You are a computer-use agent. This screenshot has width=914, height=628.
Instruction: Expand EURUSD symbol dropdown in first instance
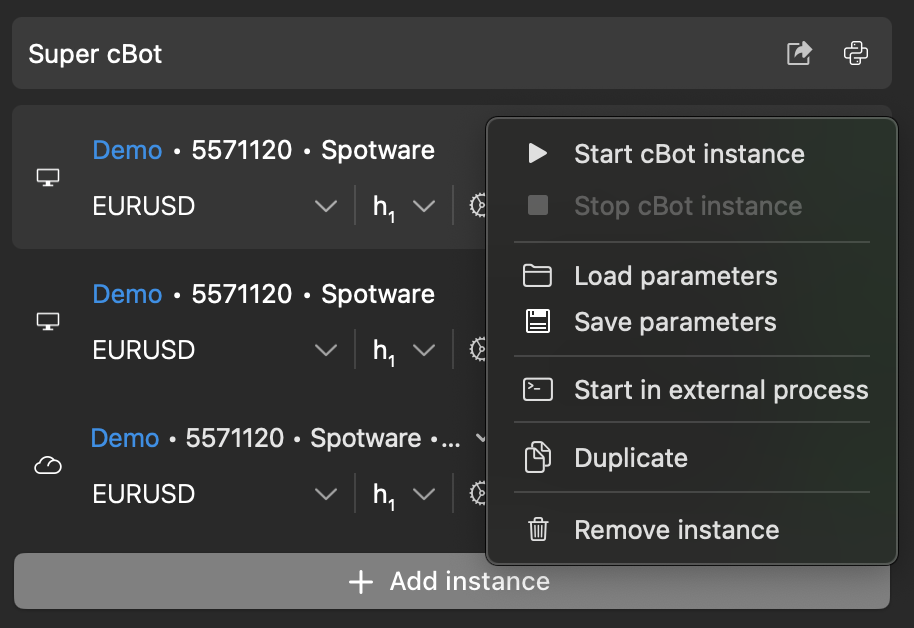tap(326, 207)
